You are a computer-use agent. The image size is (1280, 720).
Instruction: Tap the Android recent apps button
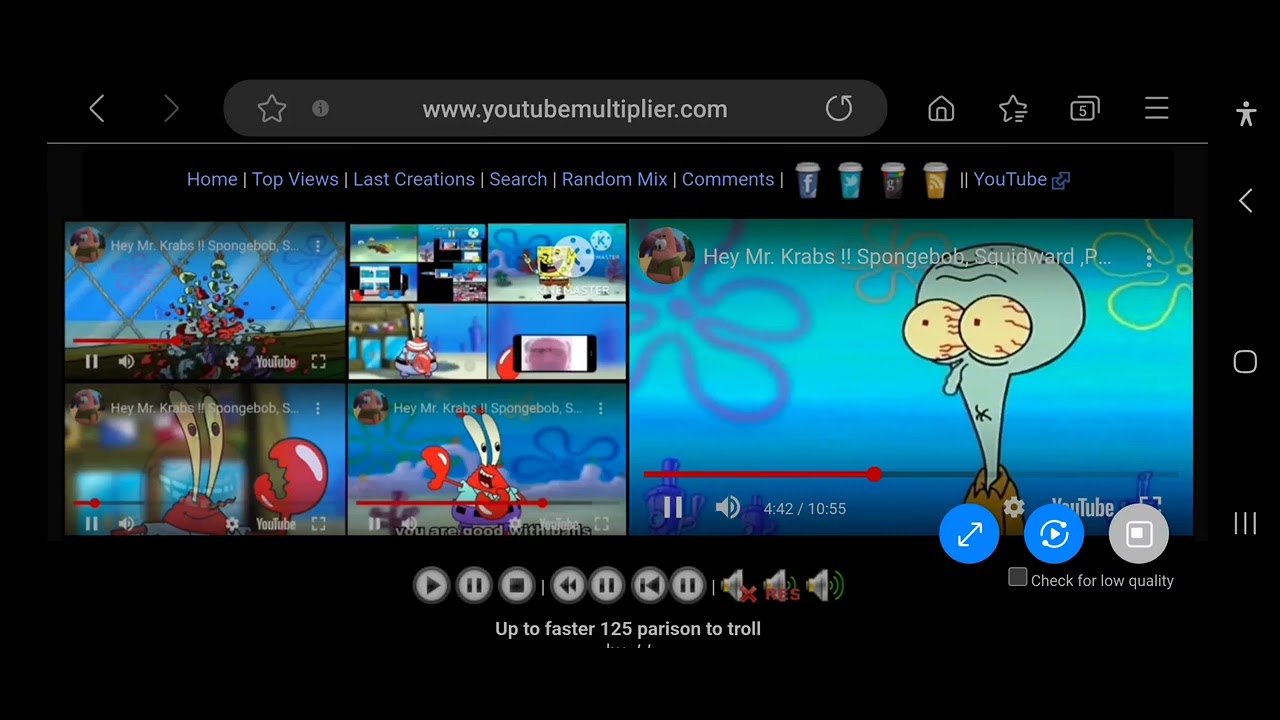[1245, 523]
